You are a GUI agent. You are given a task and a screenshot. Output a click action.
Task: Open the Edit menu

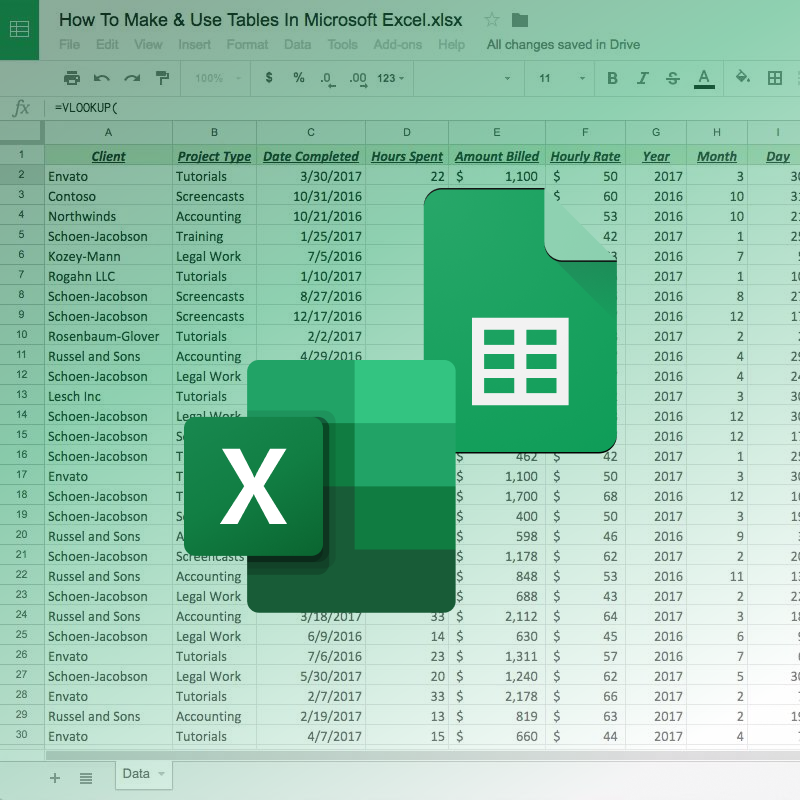(107, 44)
